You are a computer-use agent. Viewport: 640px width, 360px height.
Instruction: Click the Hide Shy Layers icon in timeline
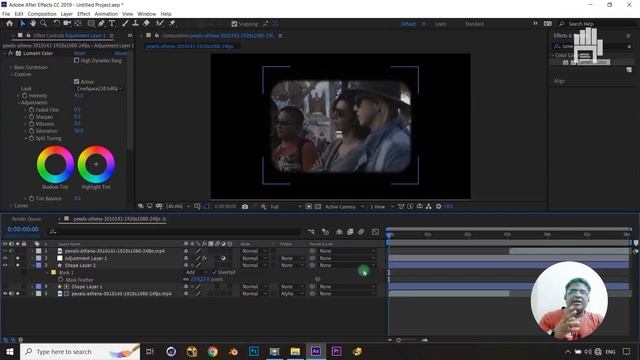coord(339,232)
